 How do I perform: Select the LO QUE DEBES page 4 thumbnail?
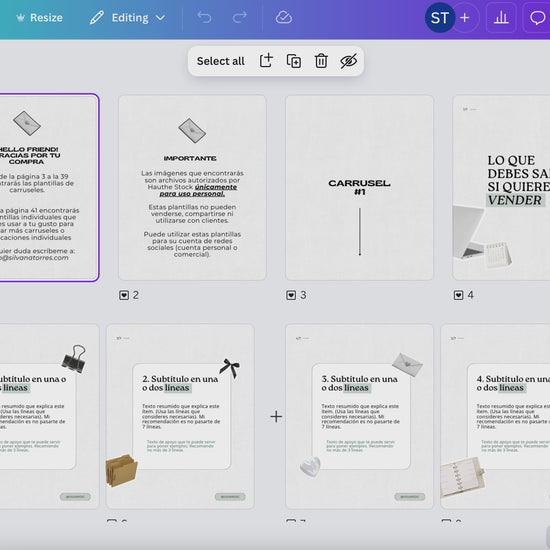(x=501, y=188)
